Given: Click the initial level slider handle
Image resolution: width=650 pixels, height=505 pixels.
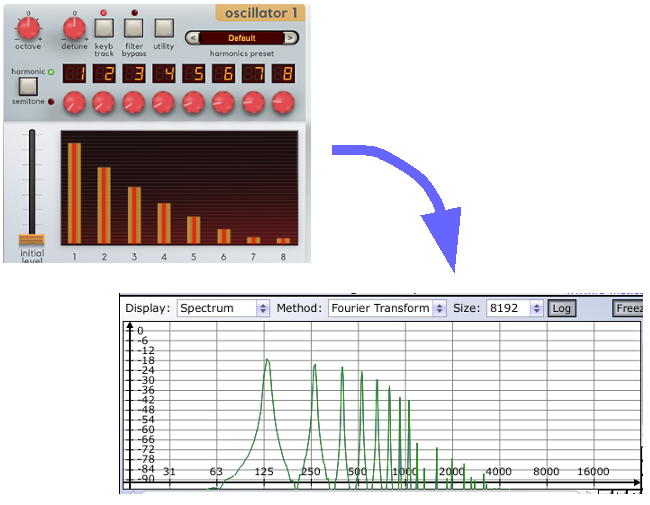Looking at the screenshot, I should (32, 240).
